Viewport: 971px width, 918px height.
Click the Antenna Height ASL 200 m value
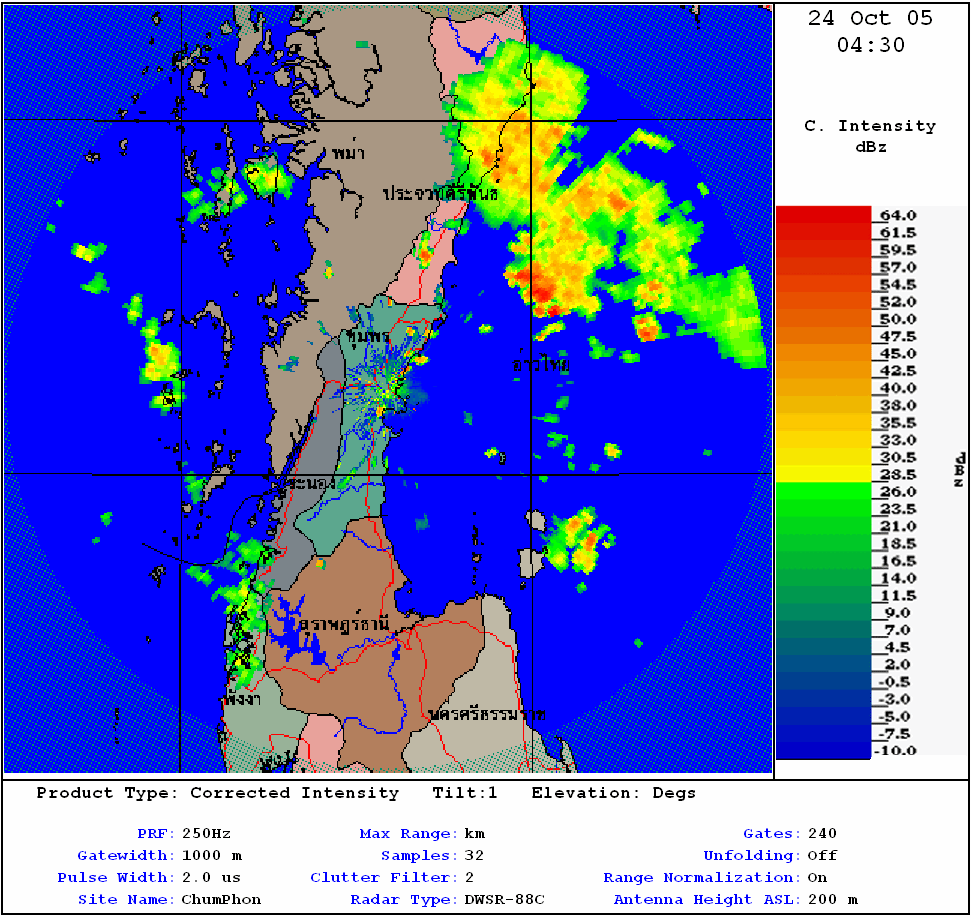(x=832, y=899)
